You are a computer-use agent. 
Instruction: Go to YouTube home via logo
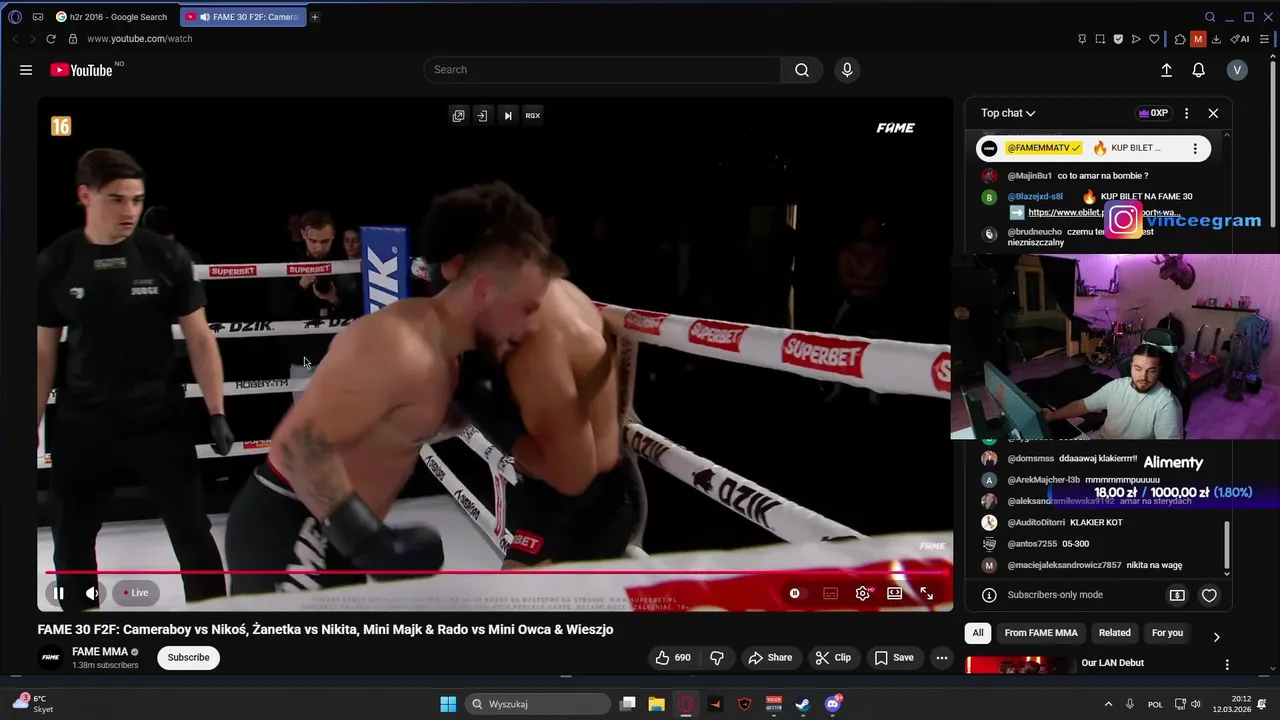(x=82, y=70)
